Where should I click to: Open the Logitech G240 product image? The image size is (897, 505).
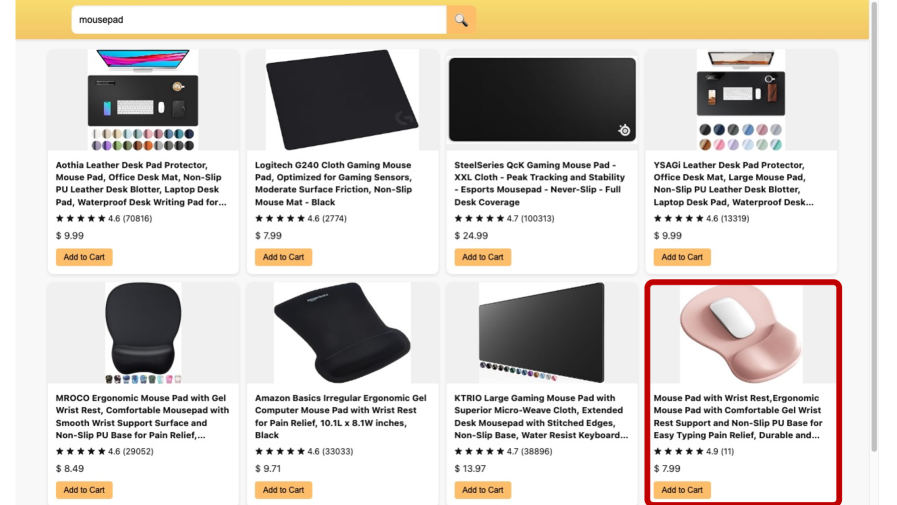[x=342, y=100]
